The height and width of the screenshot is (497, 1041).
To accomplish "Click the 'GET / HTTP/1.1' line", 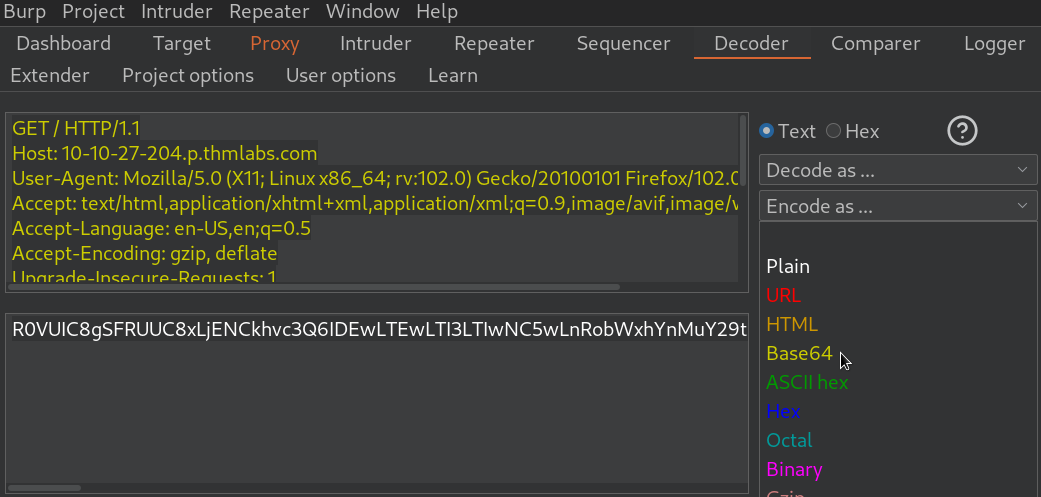I will click(76, 128).
